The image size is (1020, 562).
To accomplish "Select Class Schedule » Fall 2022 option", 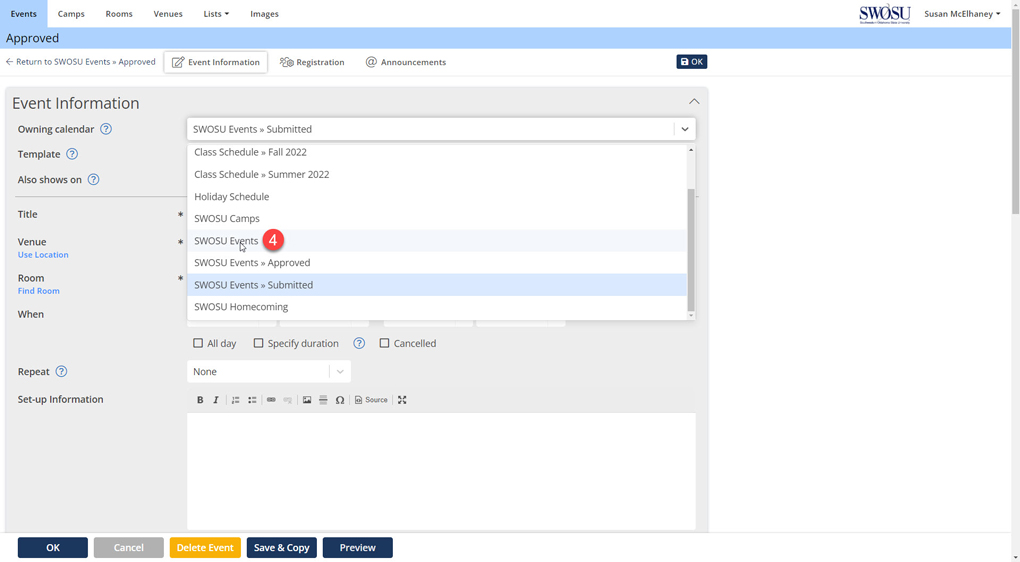I will click(x=436, y=152).
